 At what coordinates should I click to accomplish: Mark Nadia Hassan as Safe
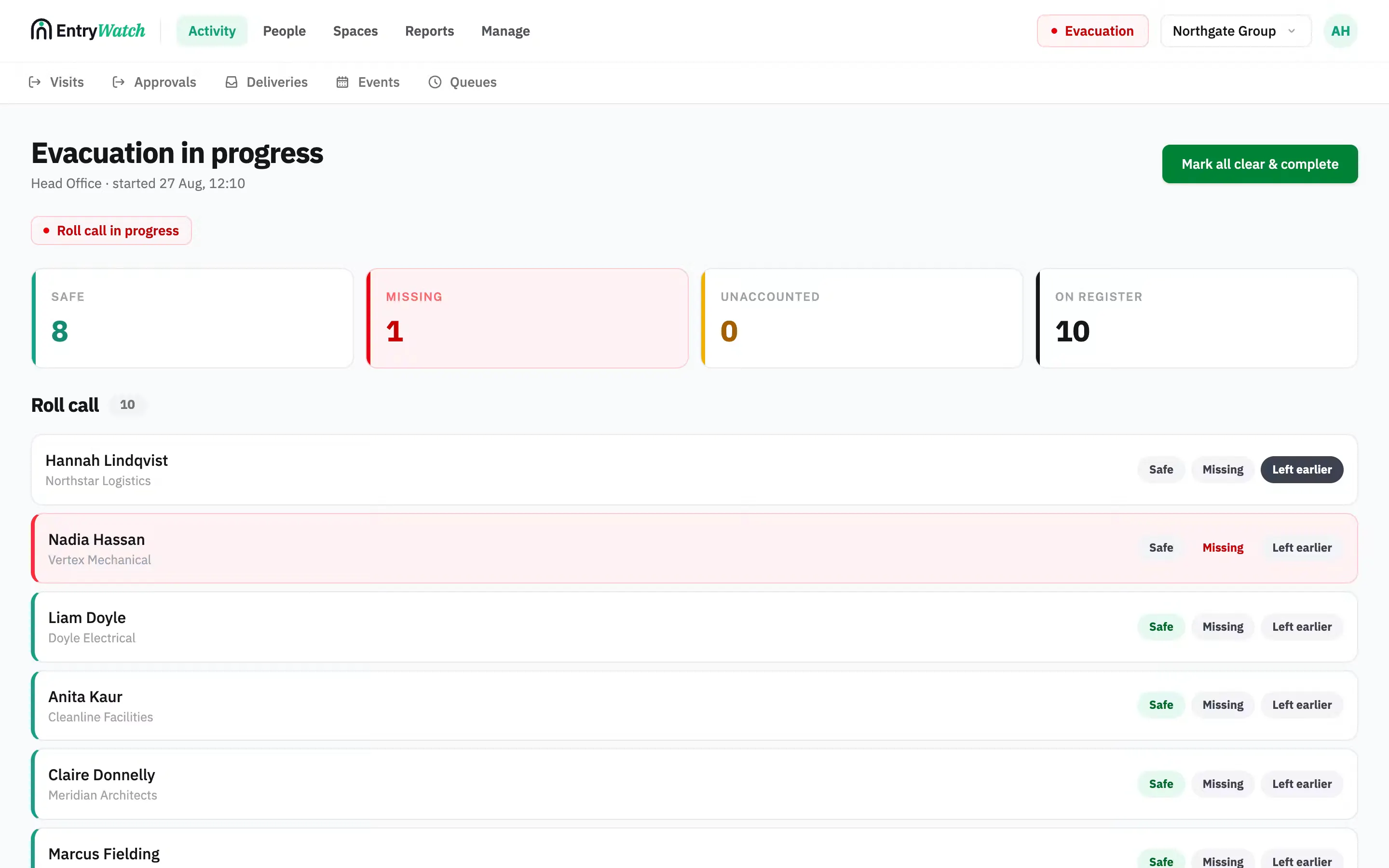1160,548
